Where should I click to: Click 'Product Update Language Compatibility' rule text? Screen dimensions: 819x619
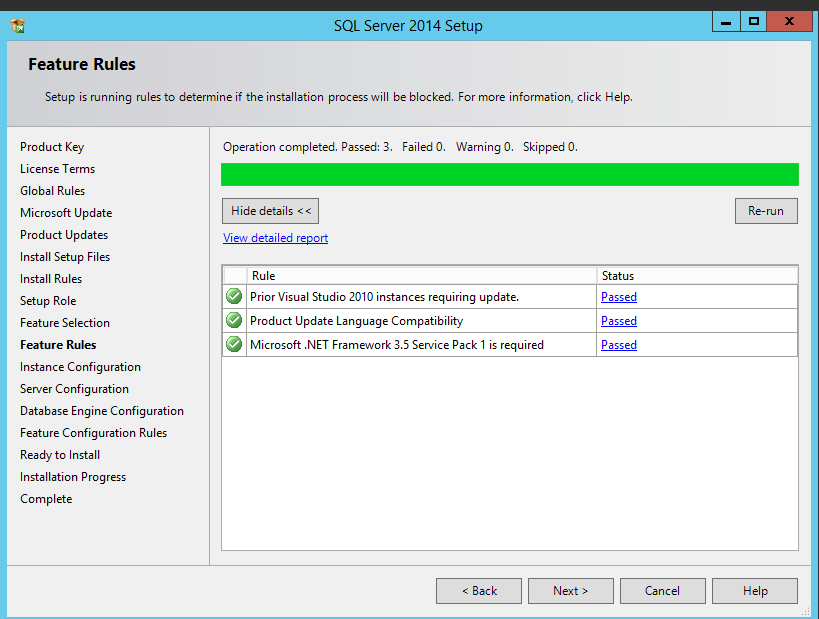point(357,321)
